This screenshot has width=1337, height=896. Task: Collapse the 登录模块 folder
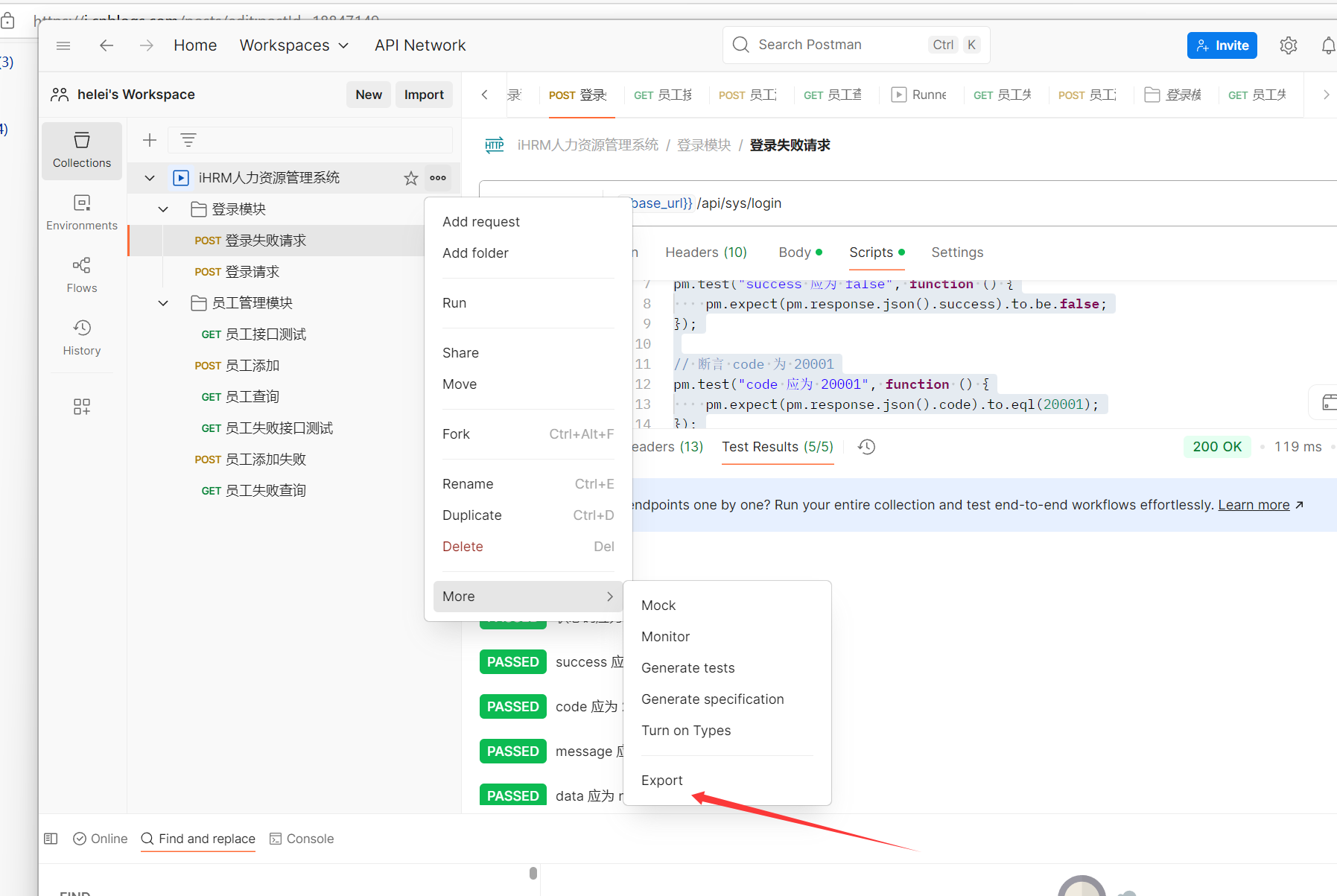tap(163, 209)
